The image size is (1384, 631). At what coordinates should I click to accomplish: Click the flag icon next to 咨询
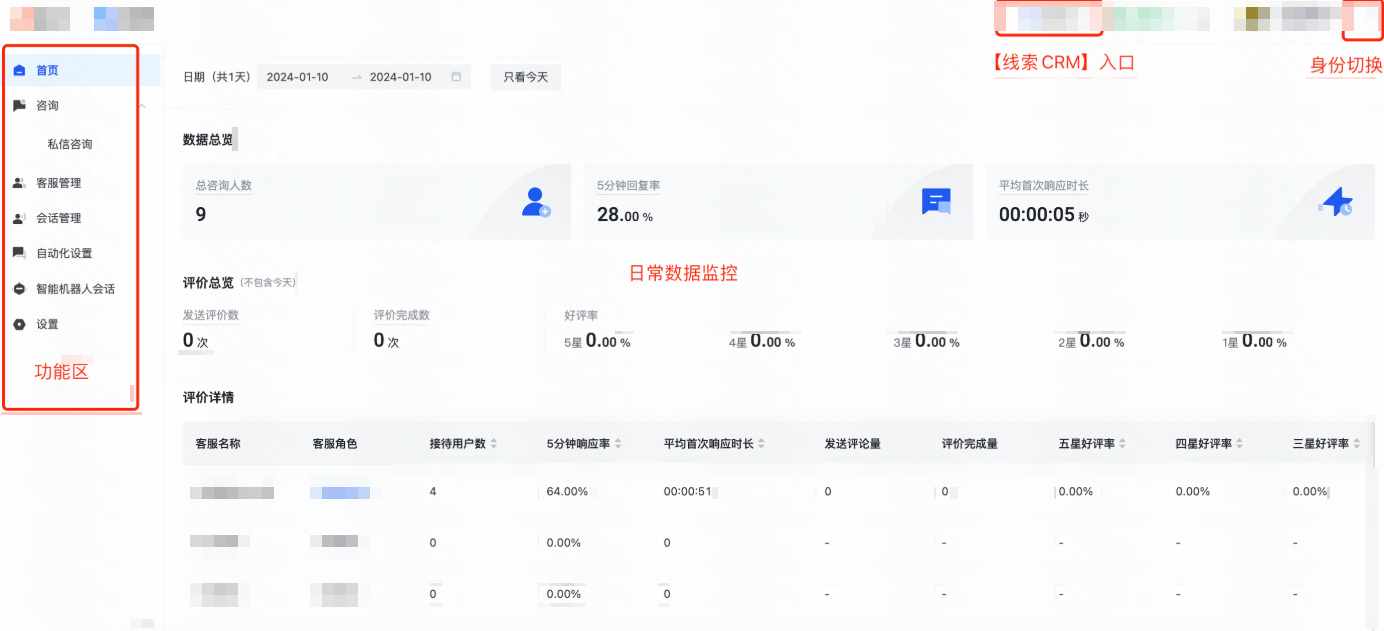pyautogui.click(x=20, y=105)
